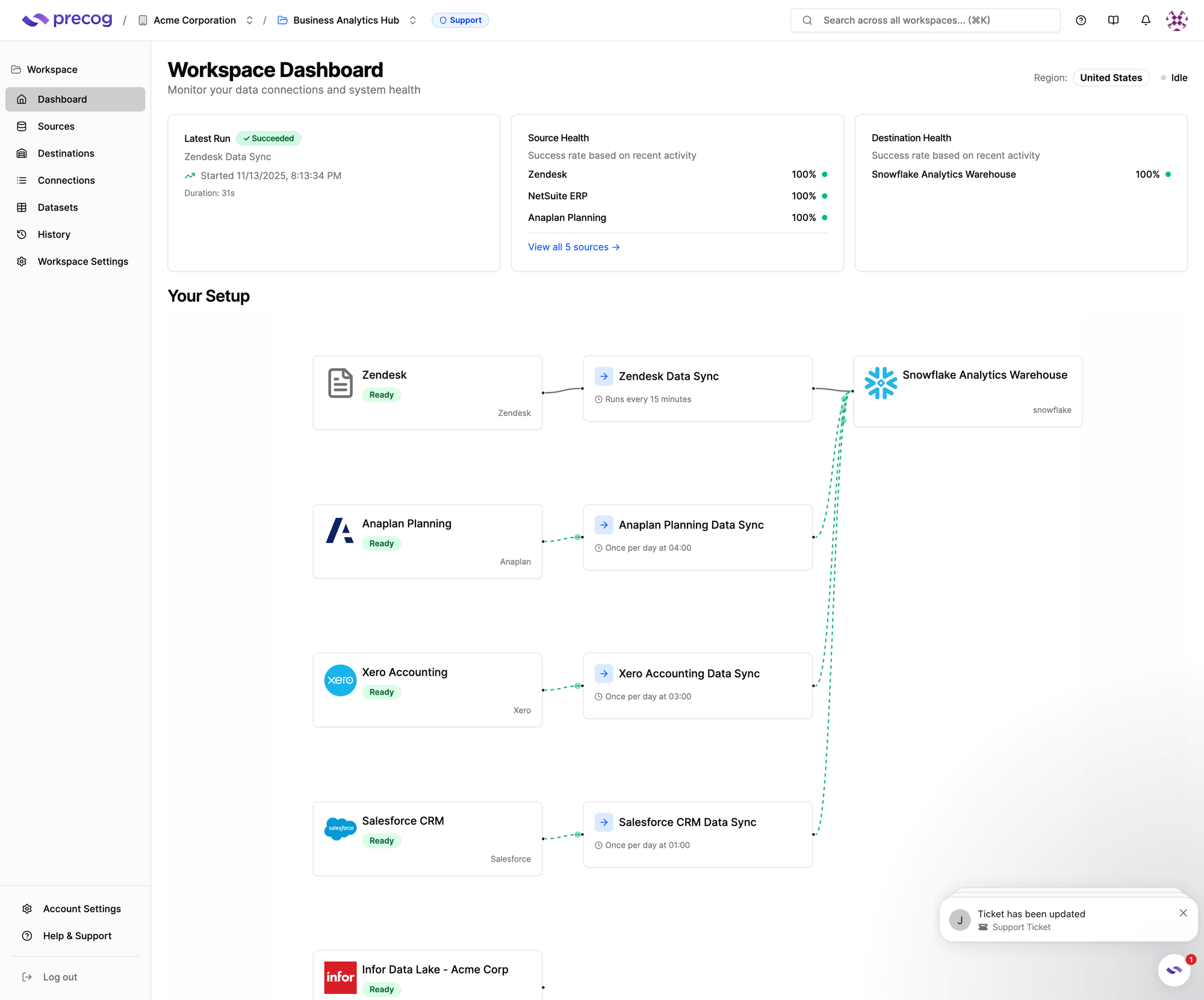Viewport: 1204px width, 1000px height.
Task: Open the Connections section in the sidebar
Action: coord(66,180)
